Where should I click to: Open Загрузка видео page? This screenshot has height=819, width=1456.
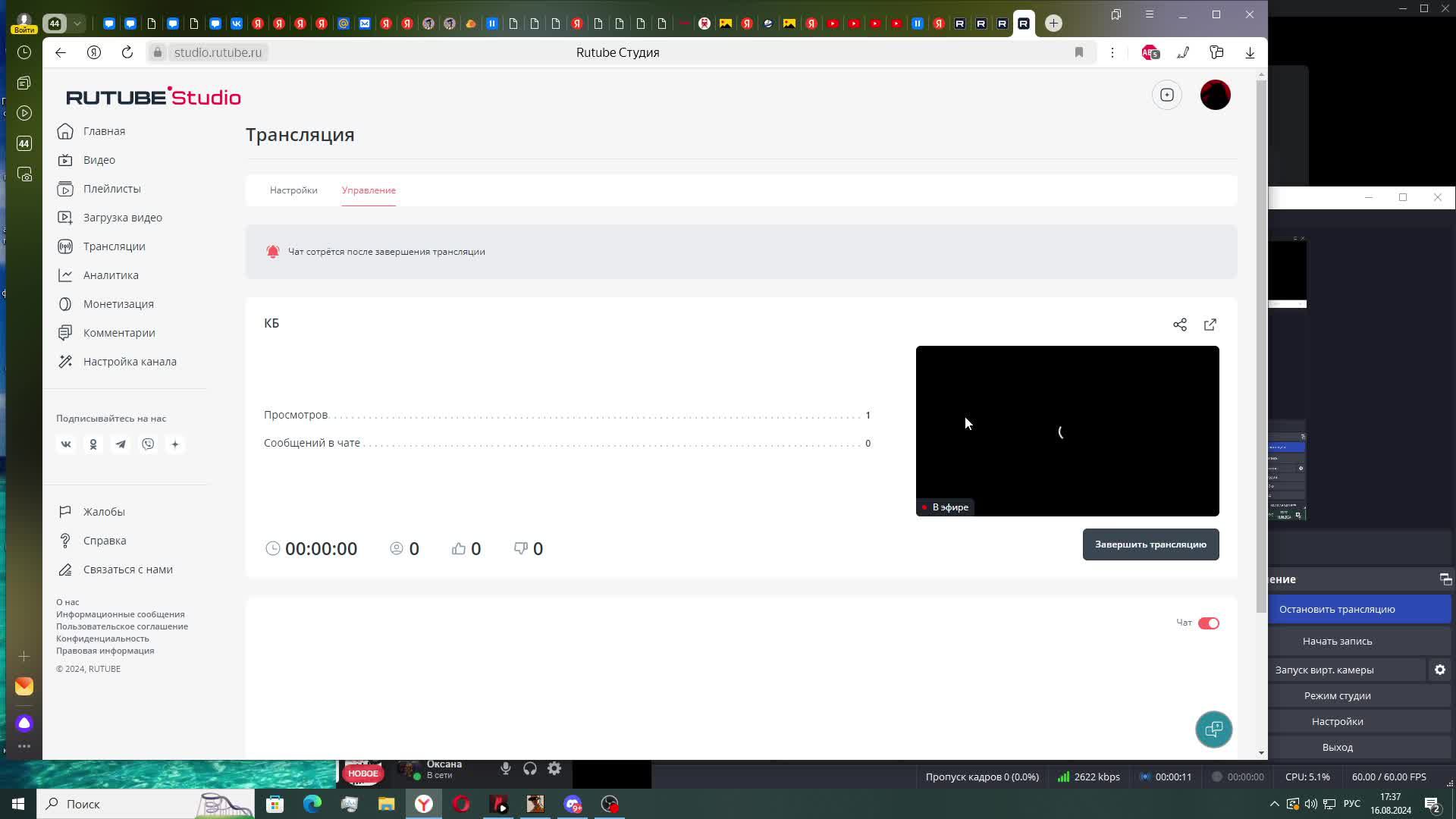tap(110, 218)
